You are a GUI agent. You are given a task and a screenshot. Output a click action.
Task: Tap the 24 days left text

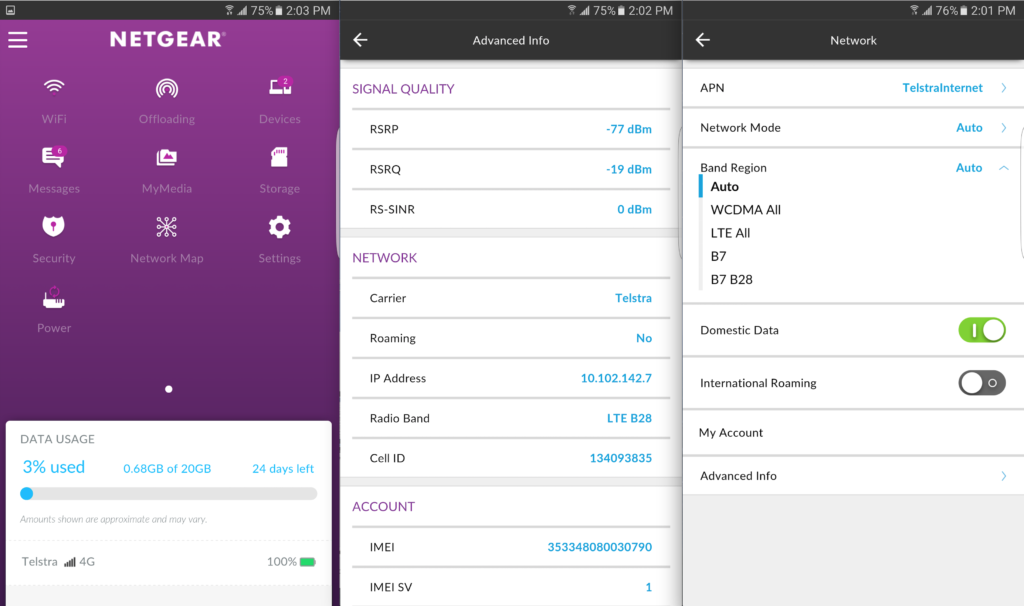(283, 469)
